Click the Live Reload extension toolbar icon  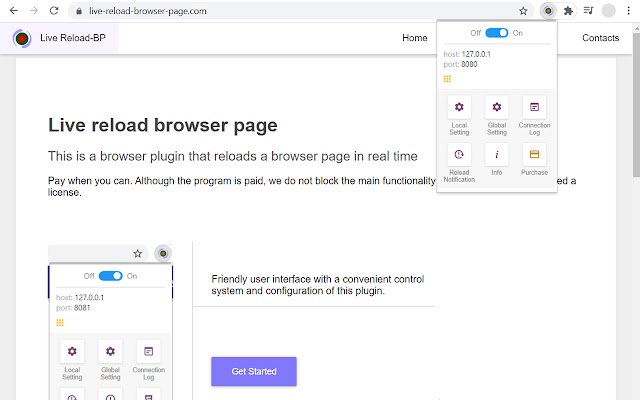[x=548, y=11]
